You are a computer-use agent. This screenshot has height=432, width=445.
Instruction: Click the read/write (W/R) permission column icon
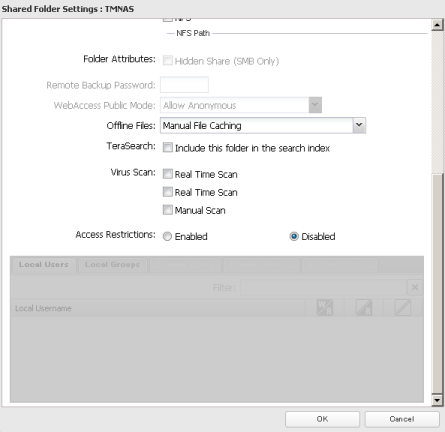[325, 307]
